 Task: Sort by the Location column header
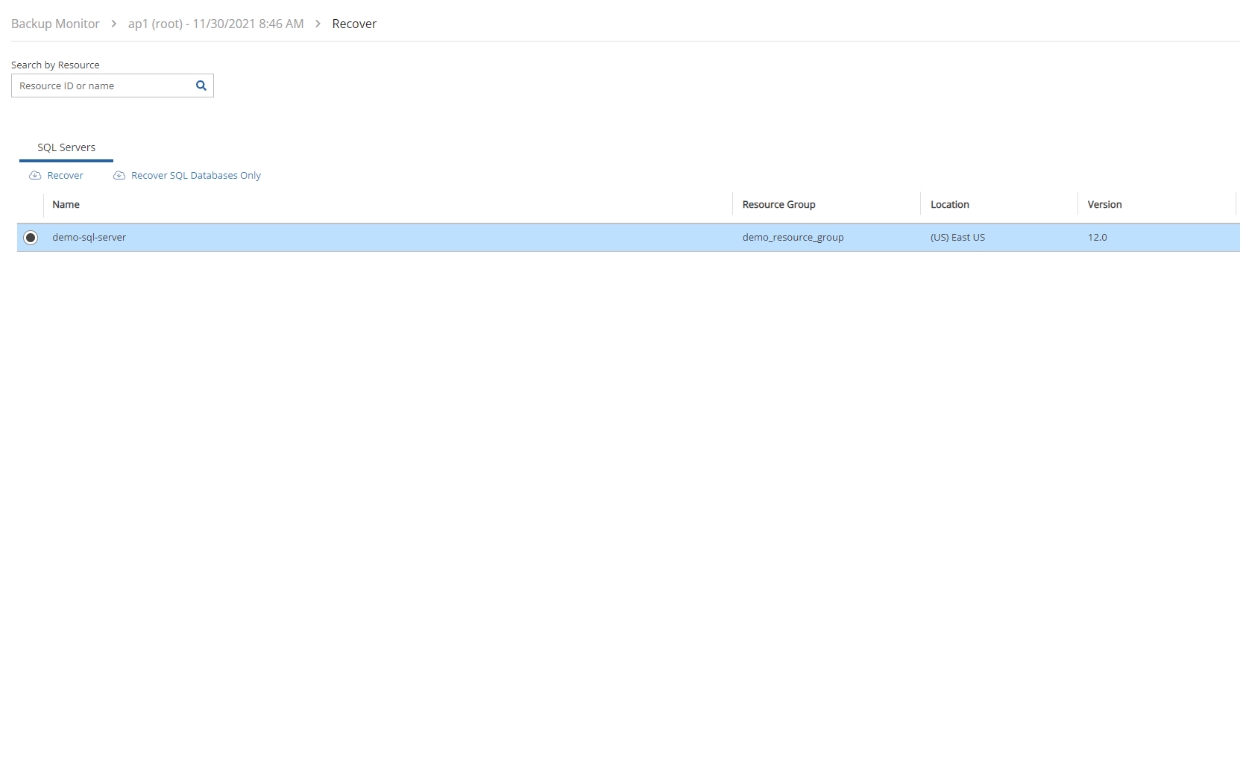point(949,205)
